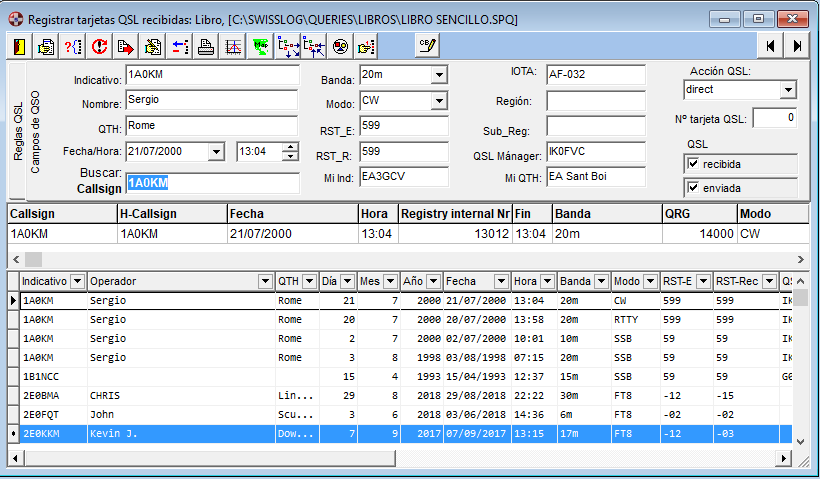
Task: Go to first record arrow button
Action: (770, 46)
